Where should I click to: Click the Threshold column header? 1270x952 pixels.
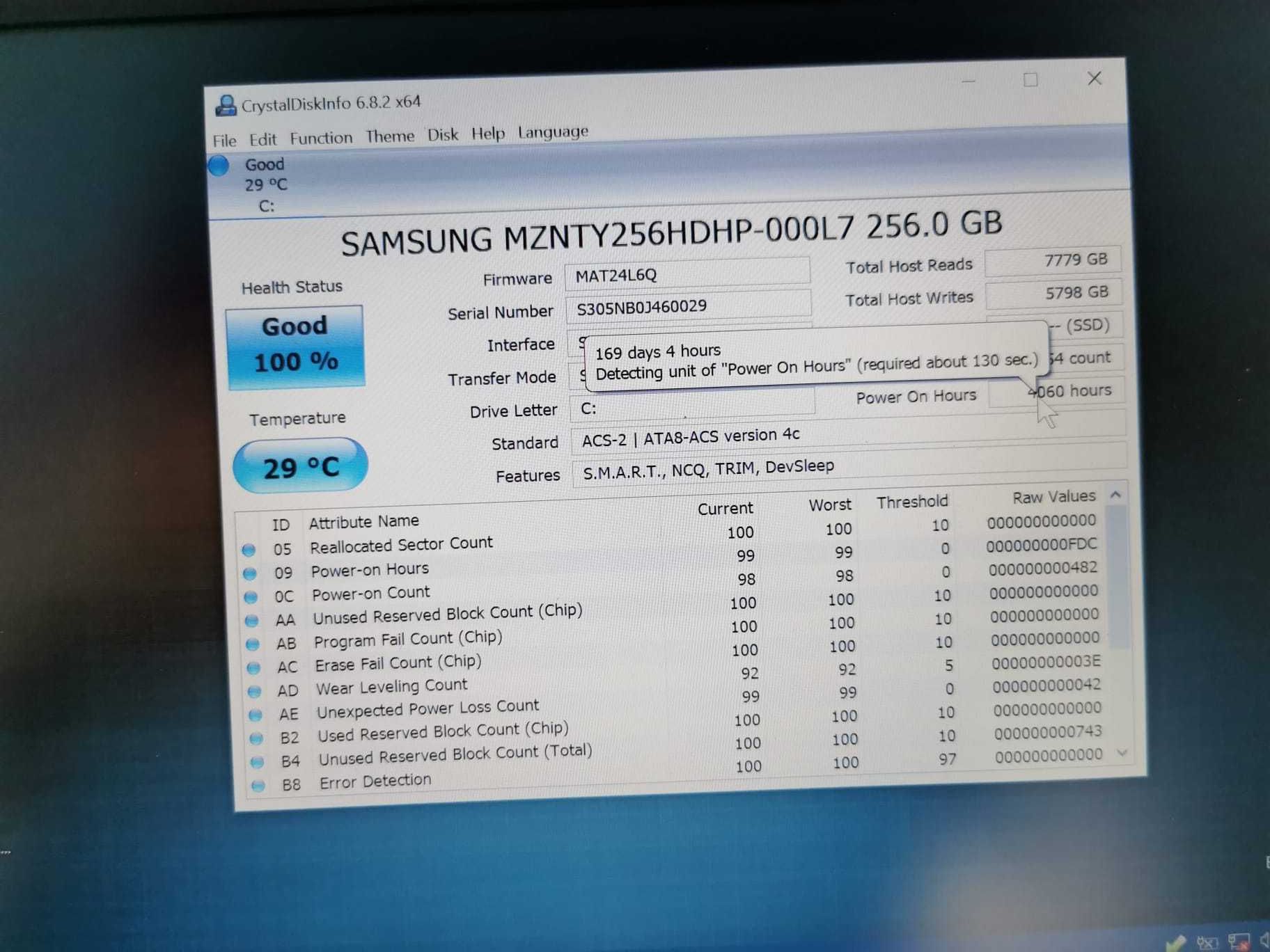[912, 502]
